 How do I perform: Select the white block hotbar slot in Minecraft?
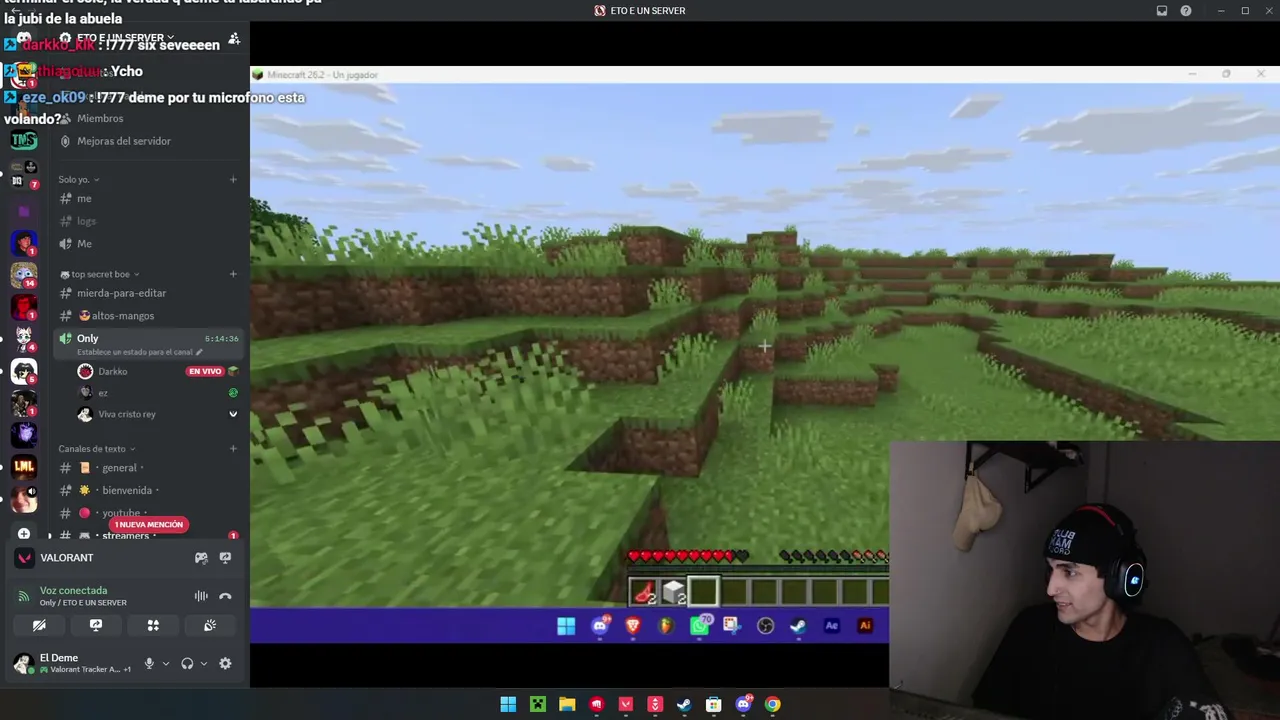(x=673, y=592)
